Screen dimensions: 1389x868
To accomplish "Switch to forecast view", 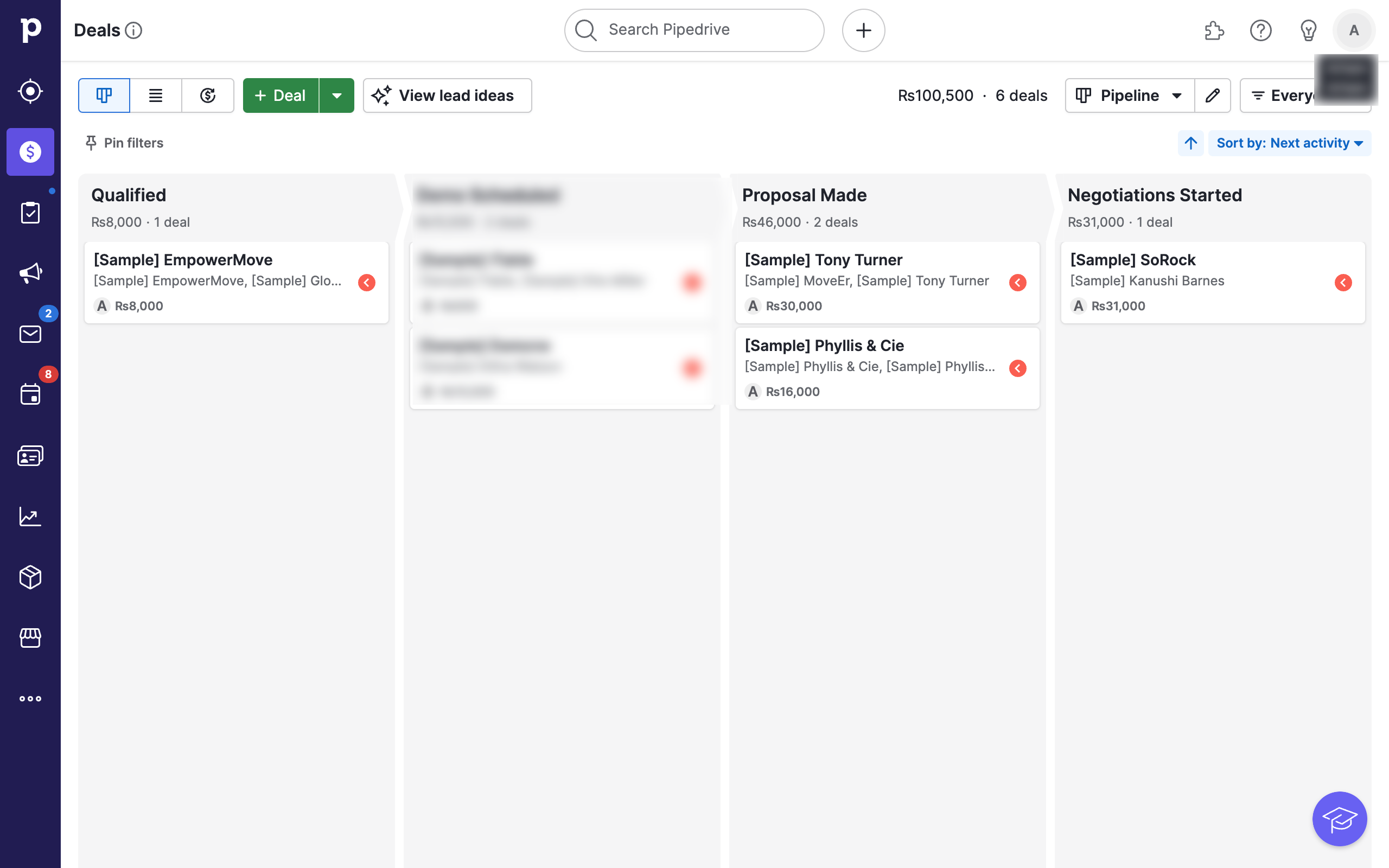I will 208,96.
